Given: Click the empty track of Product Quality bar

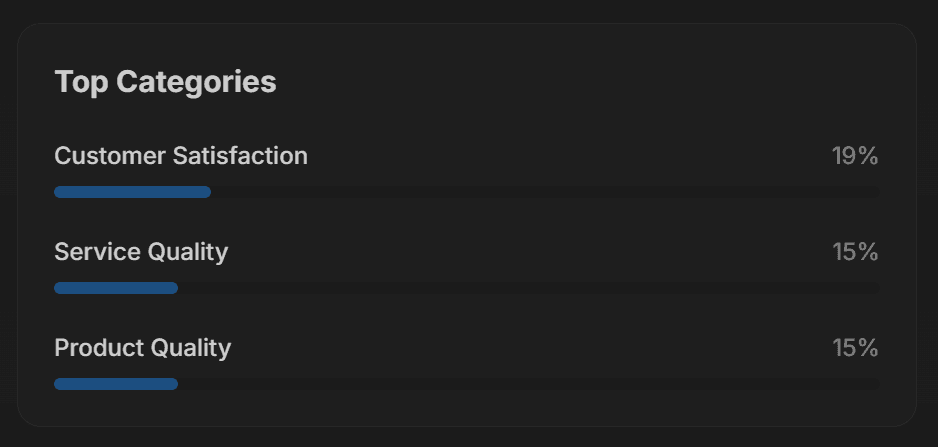Looking at the screenshot, I should tap(528, 384).
